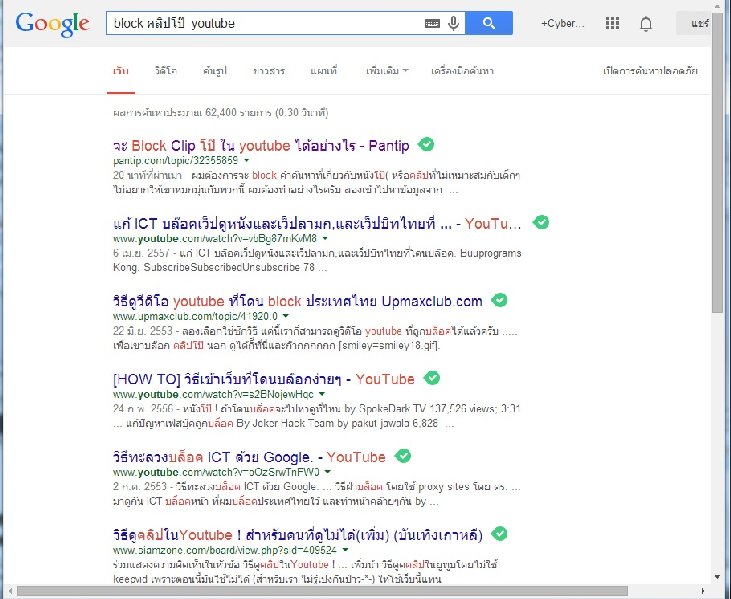This screenshot has height=599, width=731.
Task: Click green check badge beside ICT Google result
Action: pyautogui.click(x=403, y=456)
